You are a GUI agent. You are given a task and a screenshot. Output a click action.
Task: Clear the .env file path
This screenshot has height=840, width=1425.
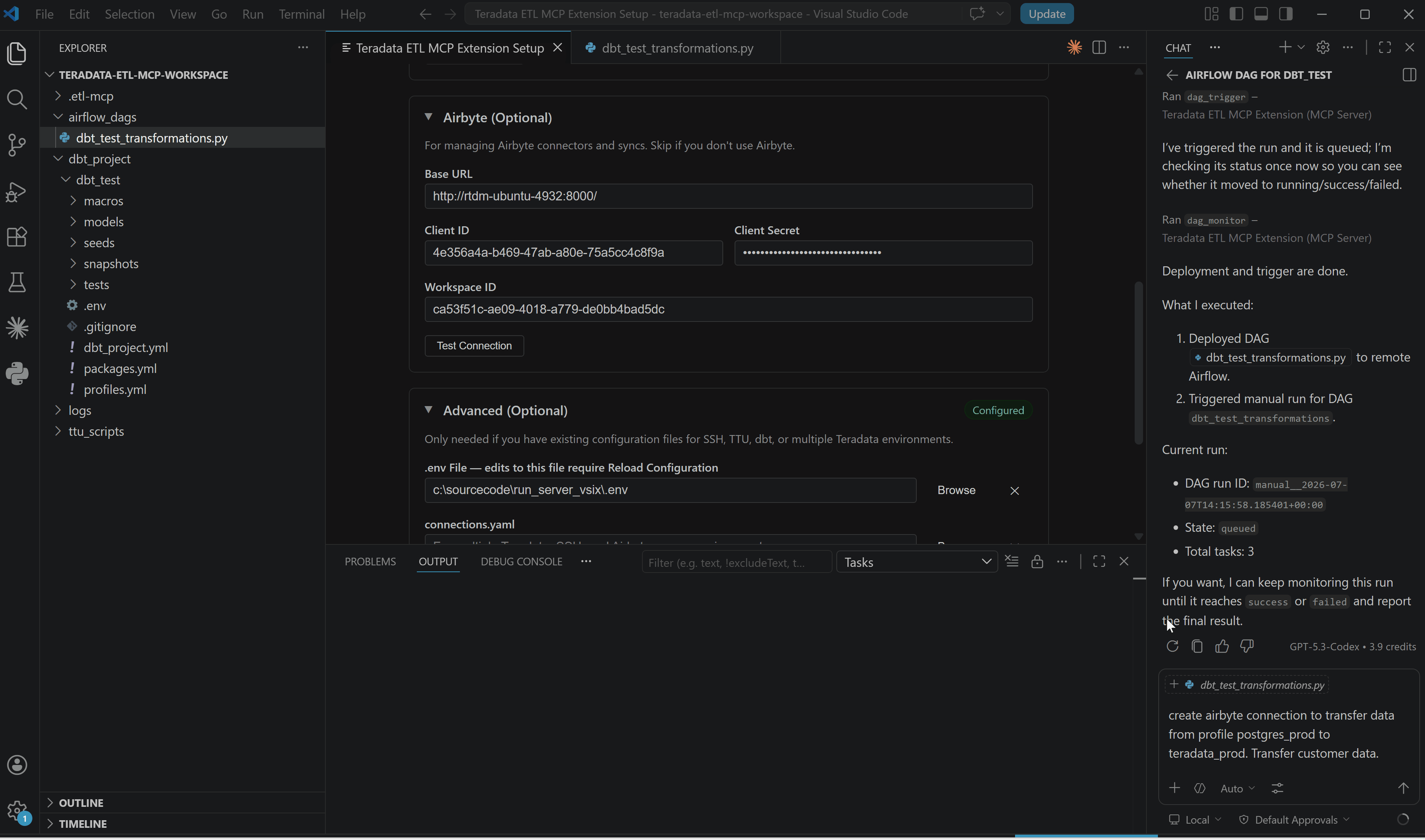1014,491
